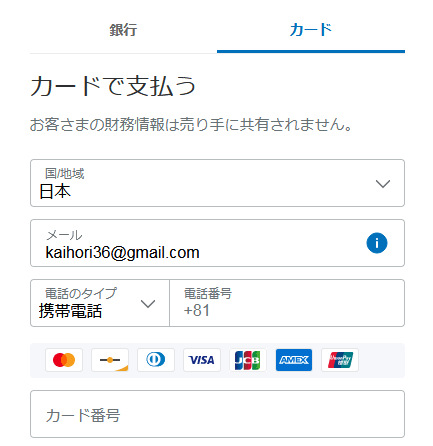This screenshot has width=433, height=446.
Task: Click the Diners Club logo icon
Action: click(x=156, y=360)
